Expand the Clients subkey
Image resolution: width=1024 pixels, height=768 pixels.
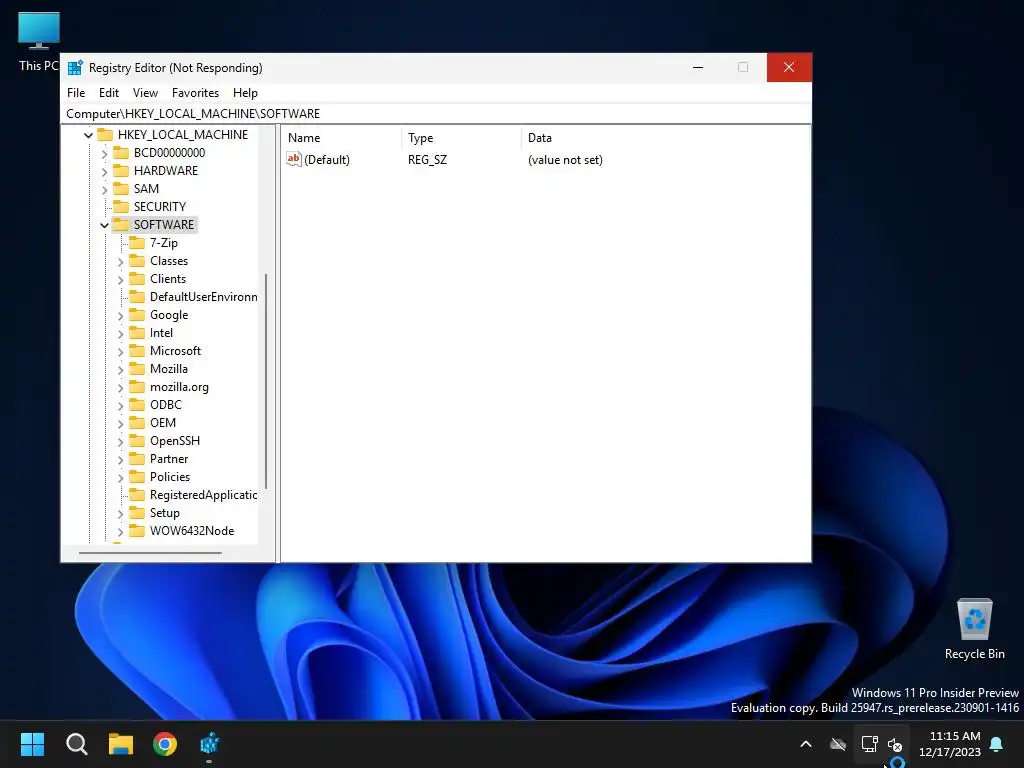(x=121, y=280)
